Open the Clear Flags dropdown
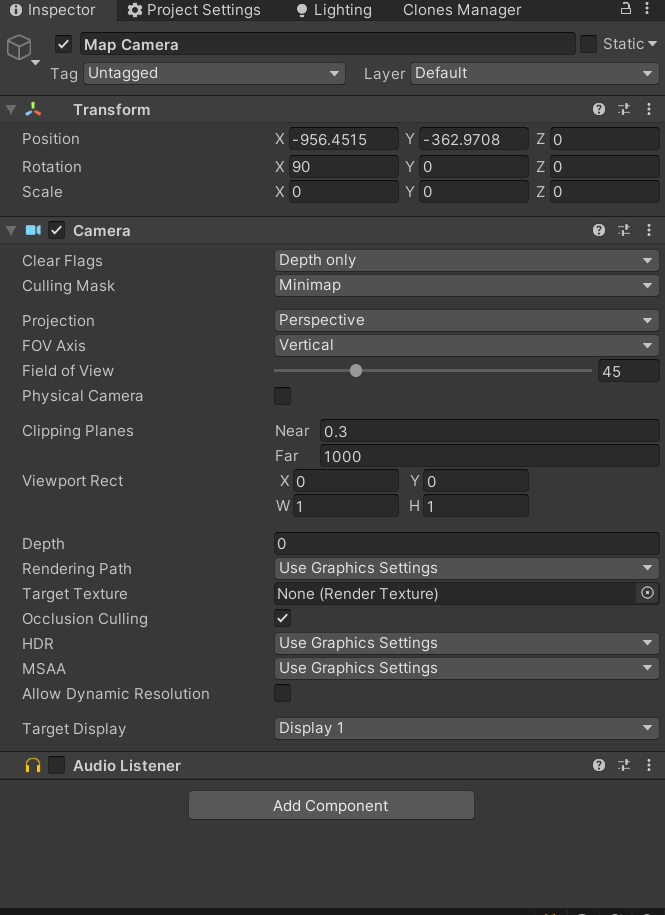Screen dimensions: 665x915 467,260
